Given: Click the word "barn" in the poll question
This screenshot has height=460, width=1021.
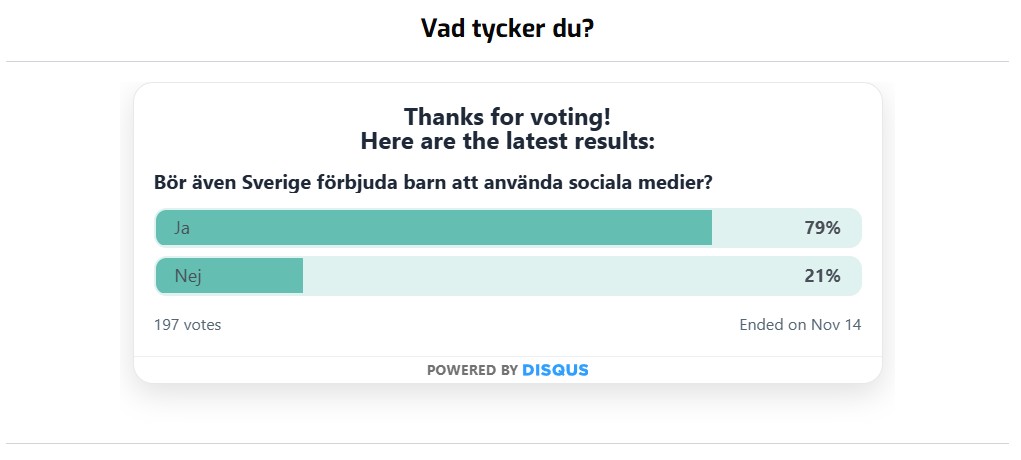Looking at the screenshot, I should (431, 183).
